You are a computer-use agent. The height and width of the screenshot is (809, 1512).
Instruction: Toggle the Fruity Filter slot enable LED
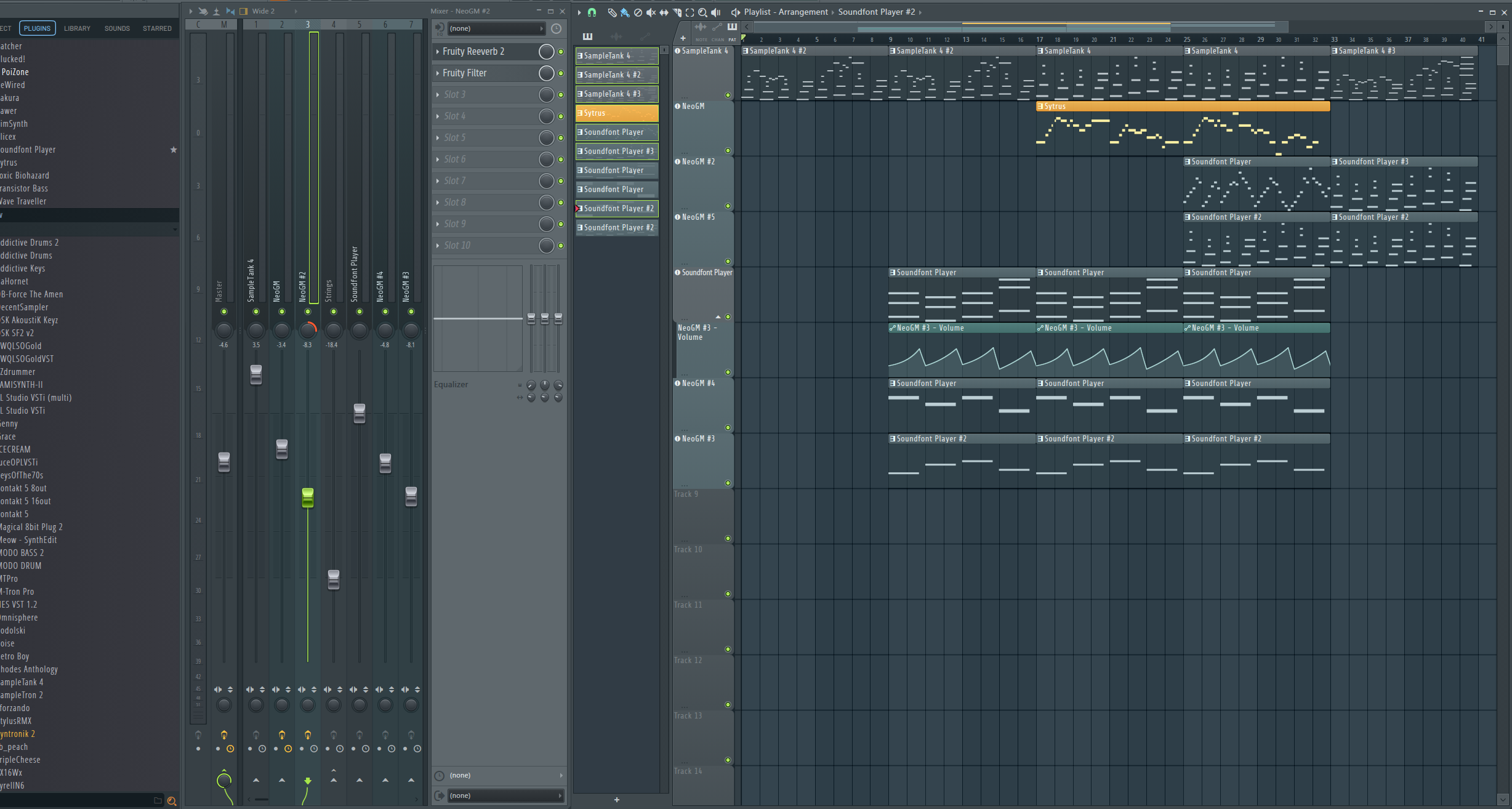561,73
